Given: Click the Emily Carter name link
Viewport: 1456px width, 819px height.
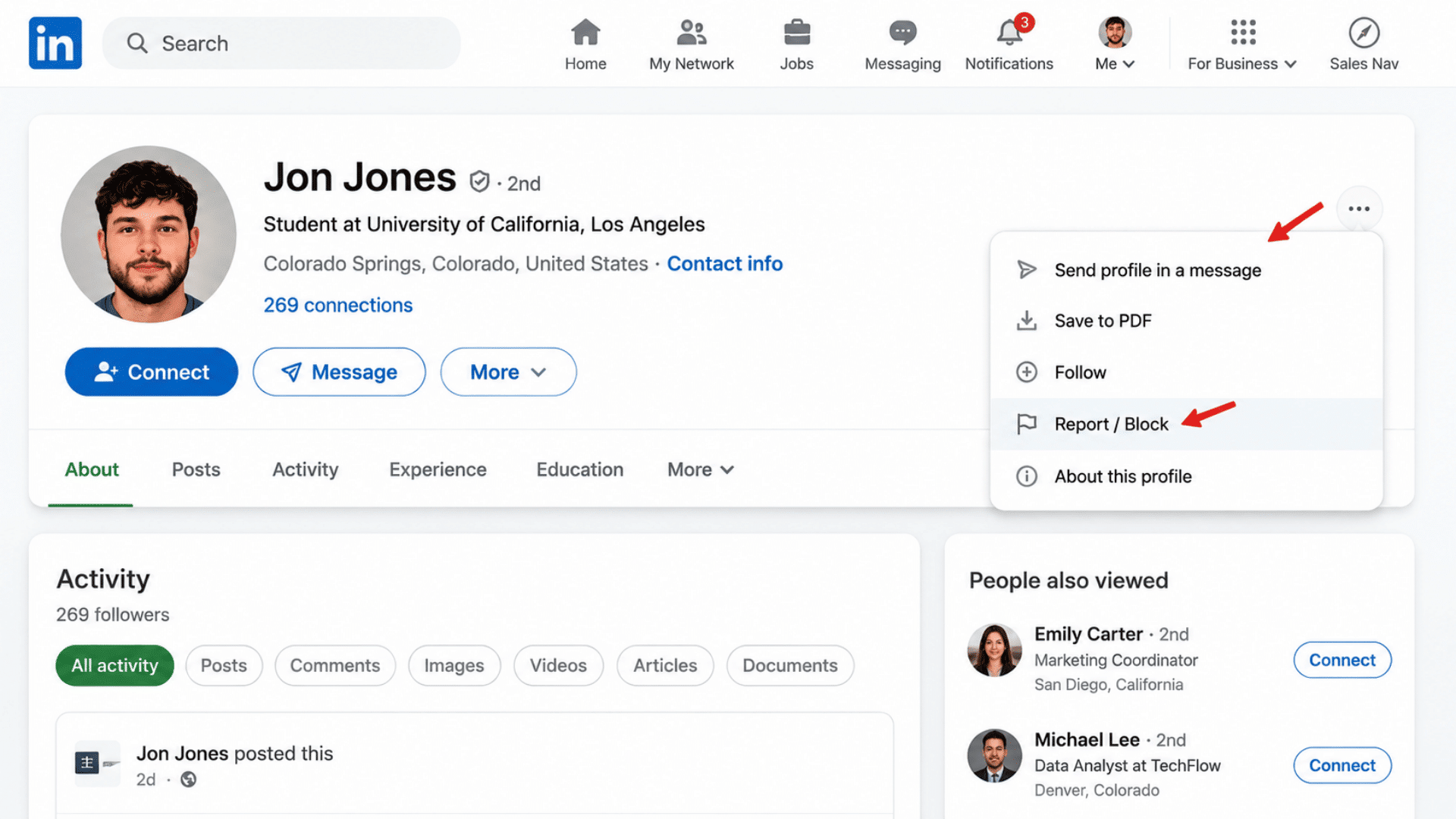Looking at the screenshot, I should point(1088,634).
